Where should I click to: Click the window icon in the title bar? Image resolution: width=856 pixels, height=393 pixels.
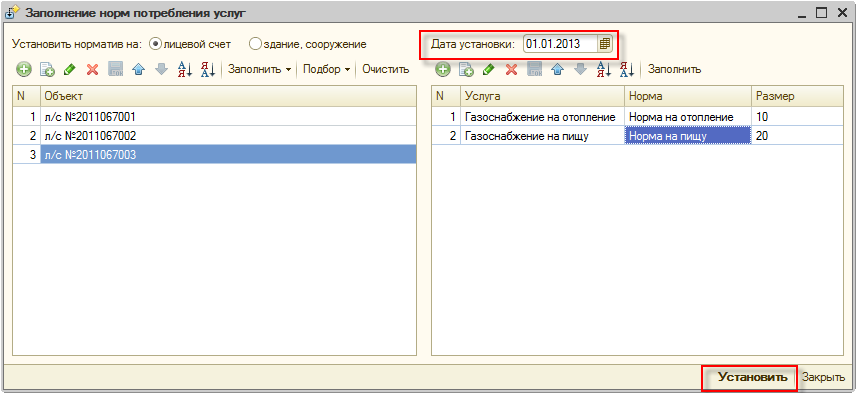coord(11,13)
